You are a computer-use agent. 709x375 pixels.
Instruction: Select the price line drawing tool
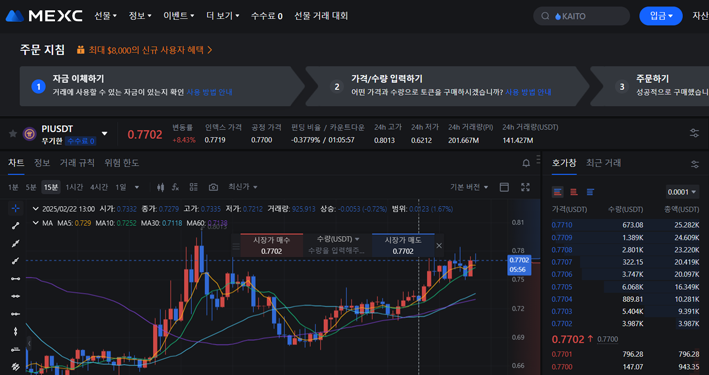pos(16,349)
